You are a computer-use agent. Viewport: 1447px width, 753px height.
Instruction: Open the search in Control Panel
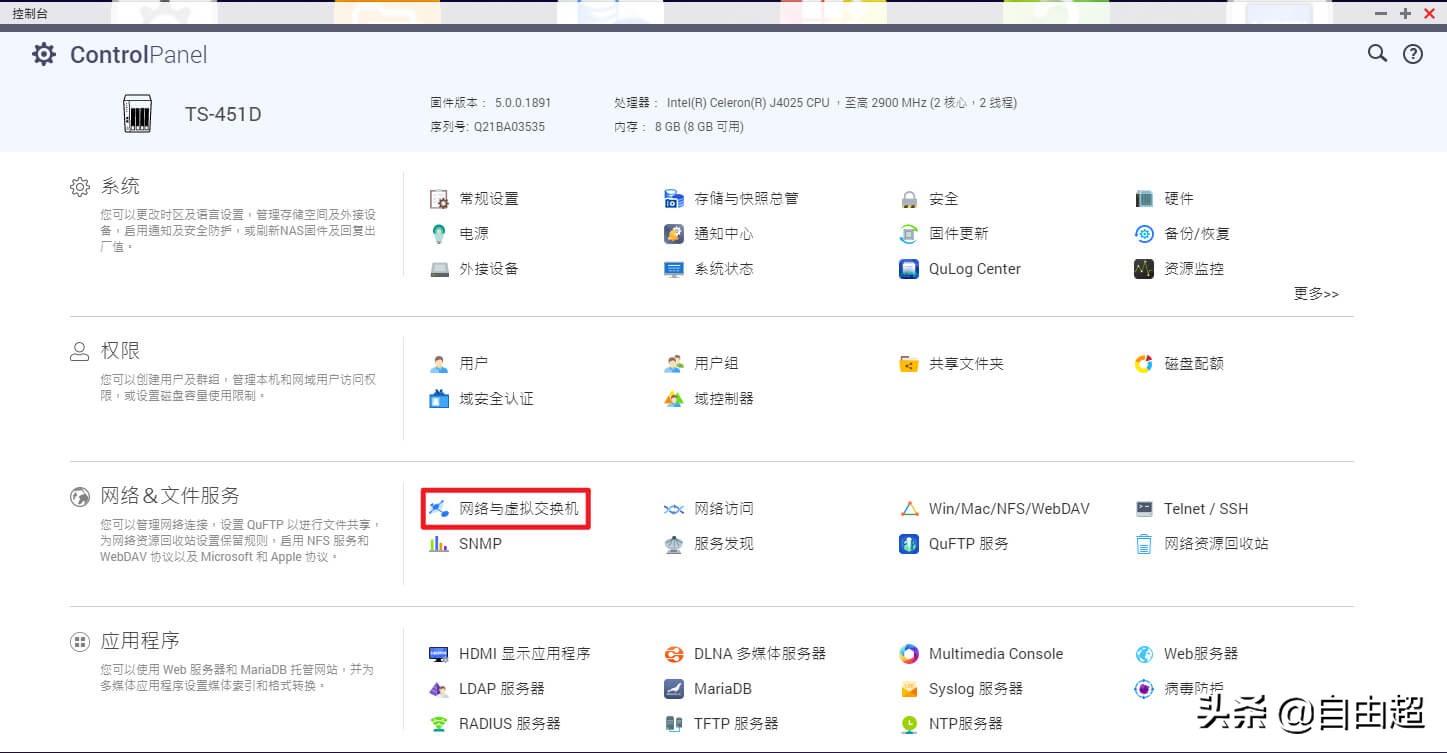[1377, 54]
